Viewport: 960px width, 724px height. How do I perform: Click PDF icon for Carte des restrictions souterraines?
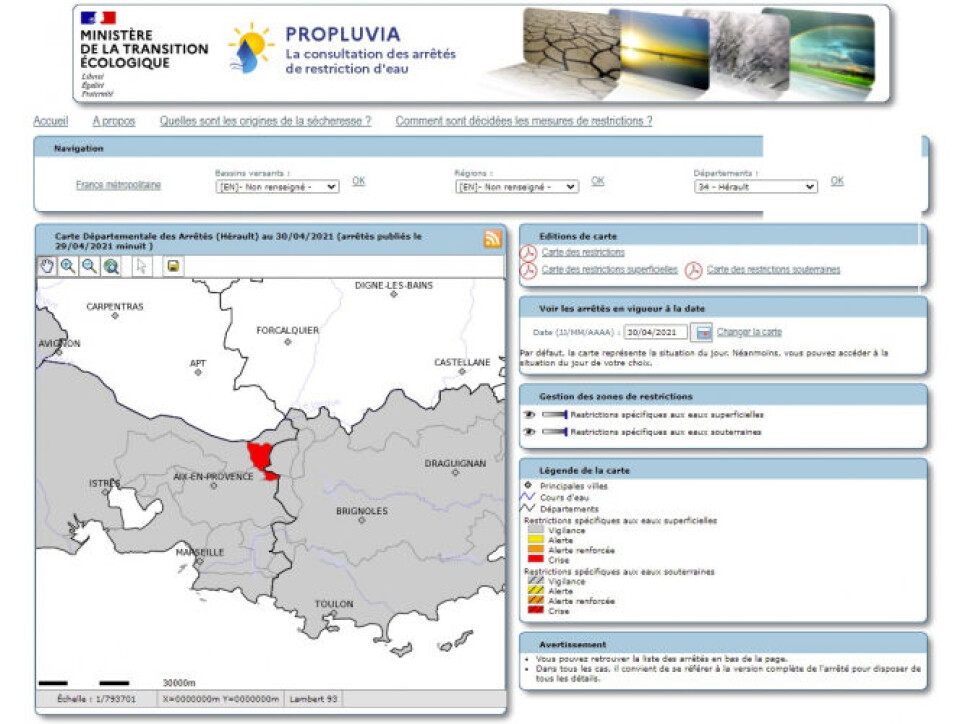[693, 270]
